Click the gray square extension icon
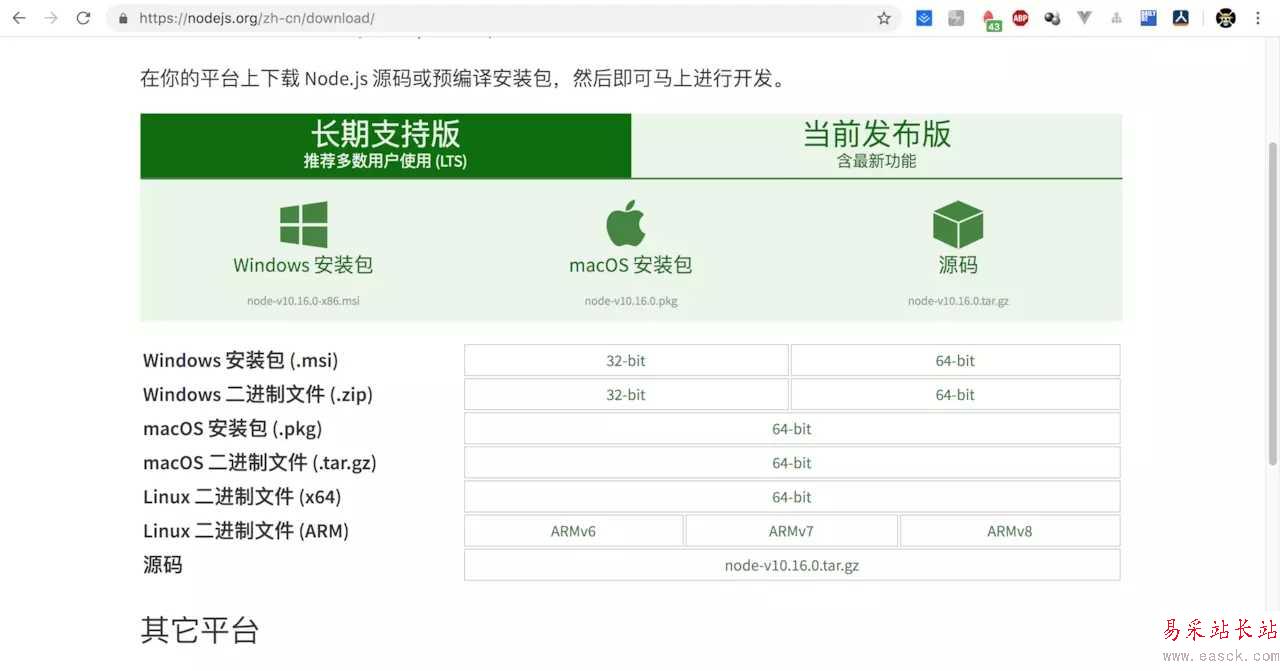Image resolution: width=1280 pixels, height=671 pixels. 956,18
